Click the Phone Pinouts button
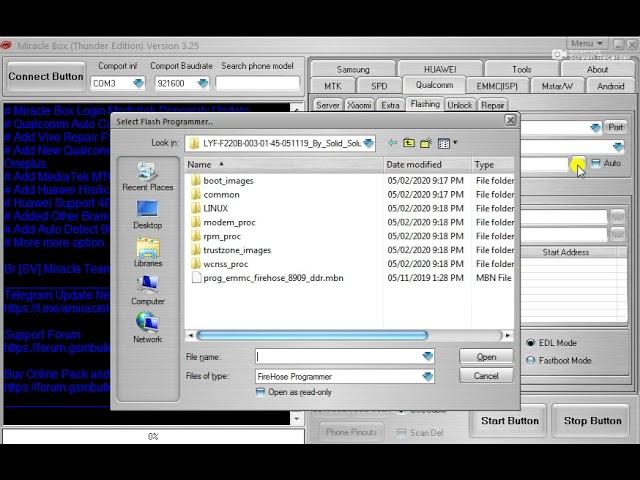 (351, 432)
